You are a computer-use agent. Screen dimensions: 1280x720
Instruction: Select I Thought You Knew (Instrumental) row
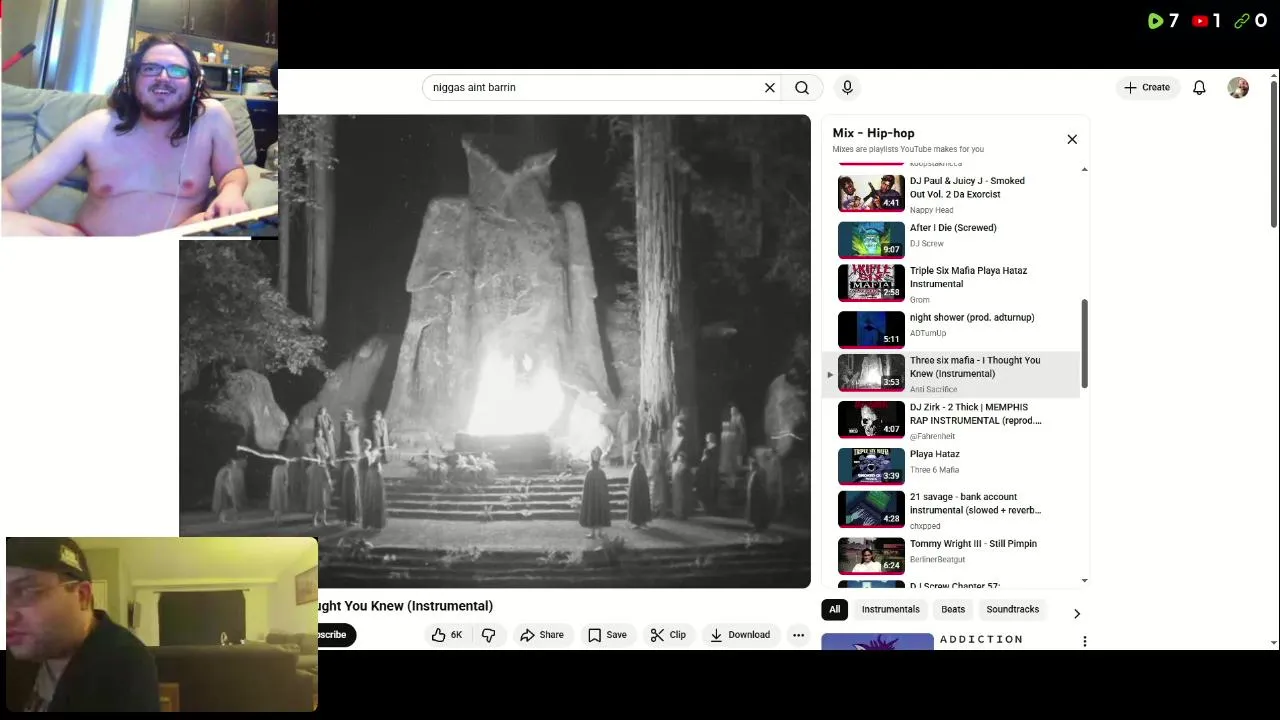coord(950,373)
